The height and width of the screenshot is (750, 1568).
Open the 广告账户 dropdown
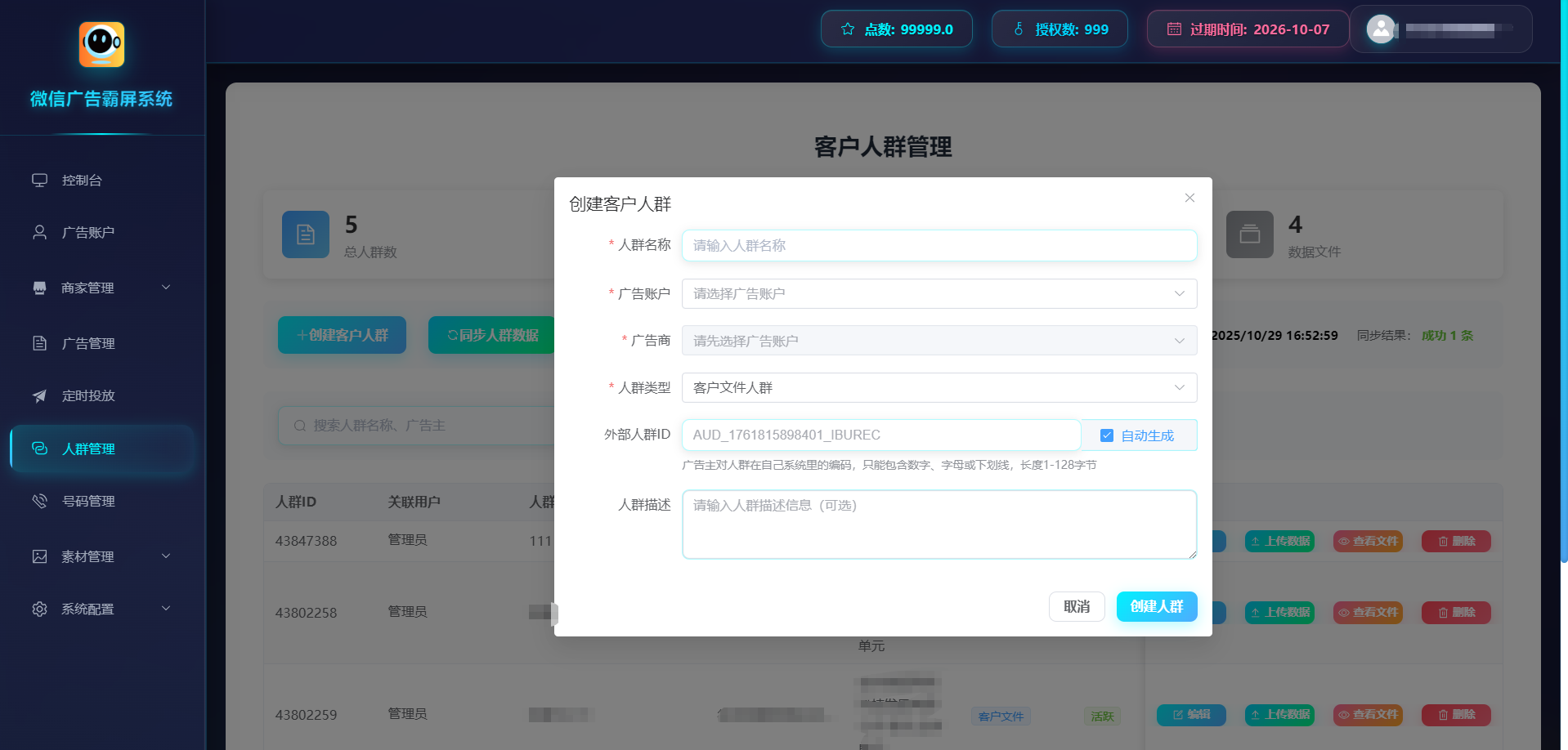[939, 294]
